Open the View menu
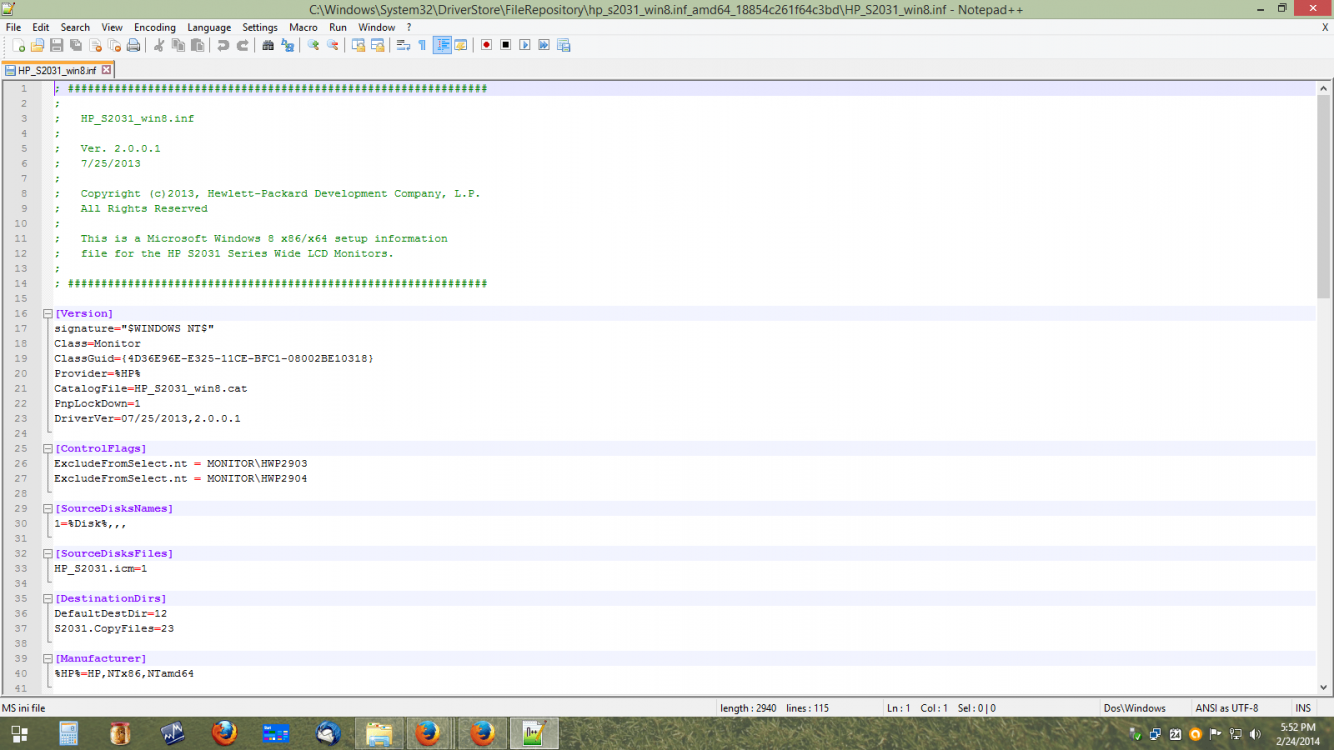This screenshot has width=1334, height=750. [112, 27]
